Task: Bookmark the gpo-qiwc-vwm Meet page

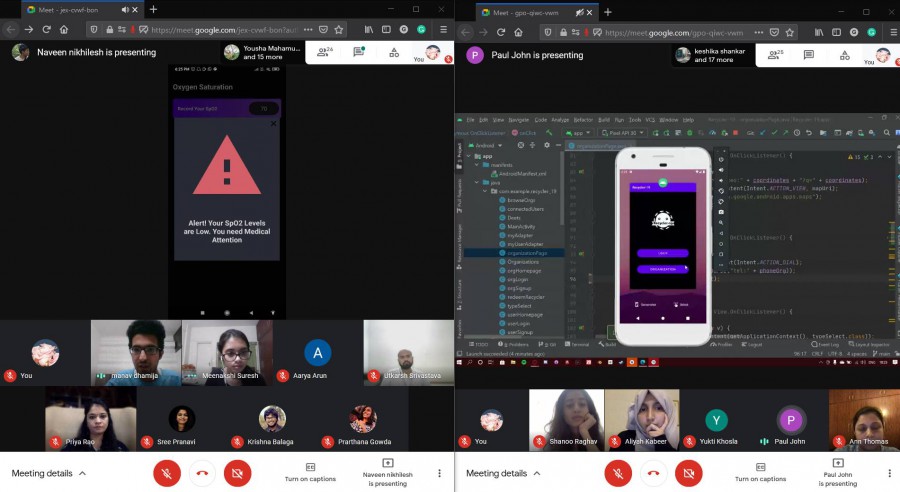Action: [790, 30]
